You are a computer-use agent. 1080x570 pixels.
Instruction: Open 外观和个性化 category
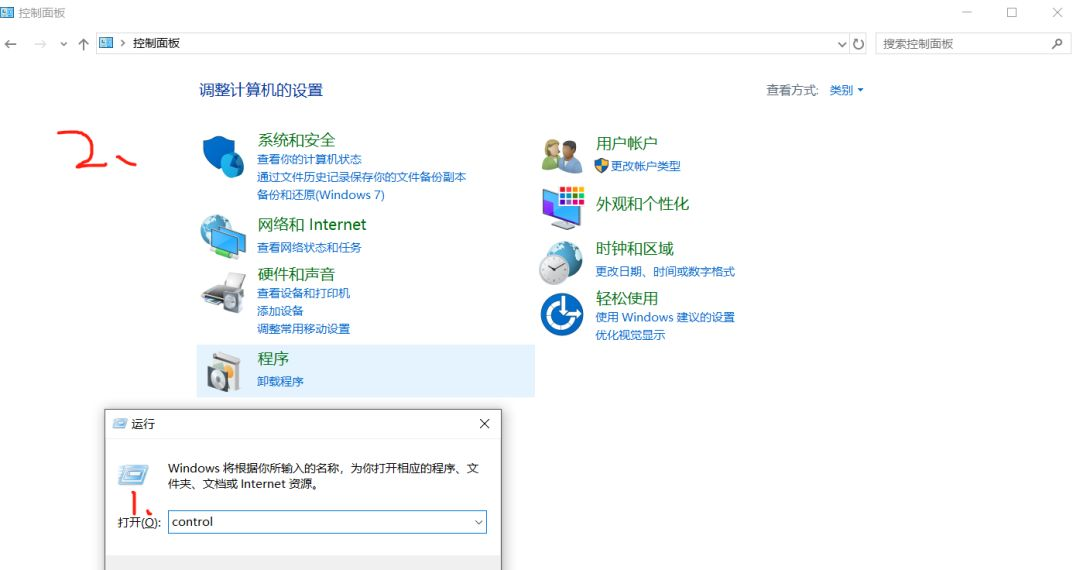click(643, 204)
